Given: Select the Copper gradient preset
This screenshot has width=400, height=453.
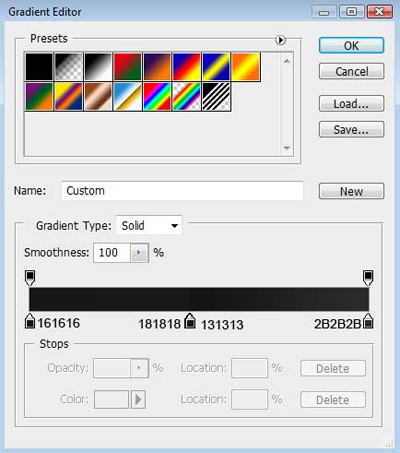Looking at the screenshot, I should [x=98, y=97].
